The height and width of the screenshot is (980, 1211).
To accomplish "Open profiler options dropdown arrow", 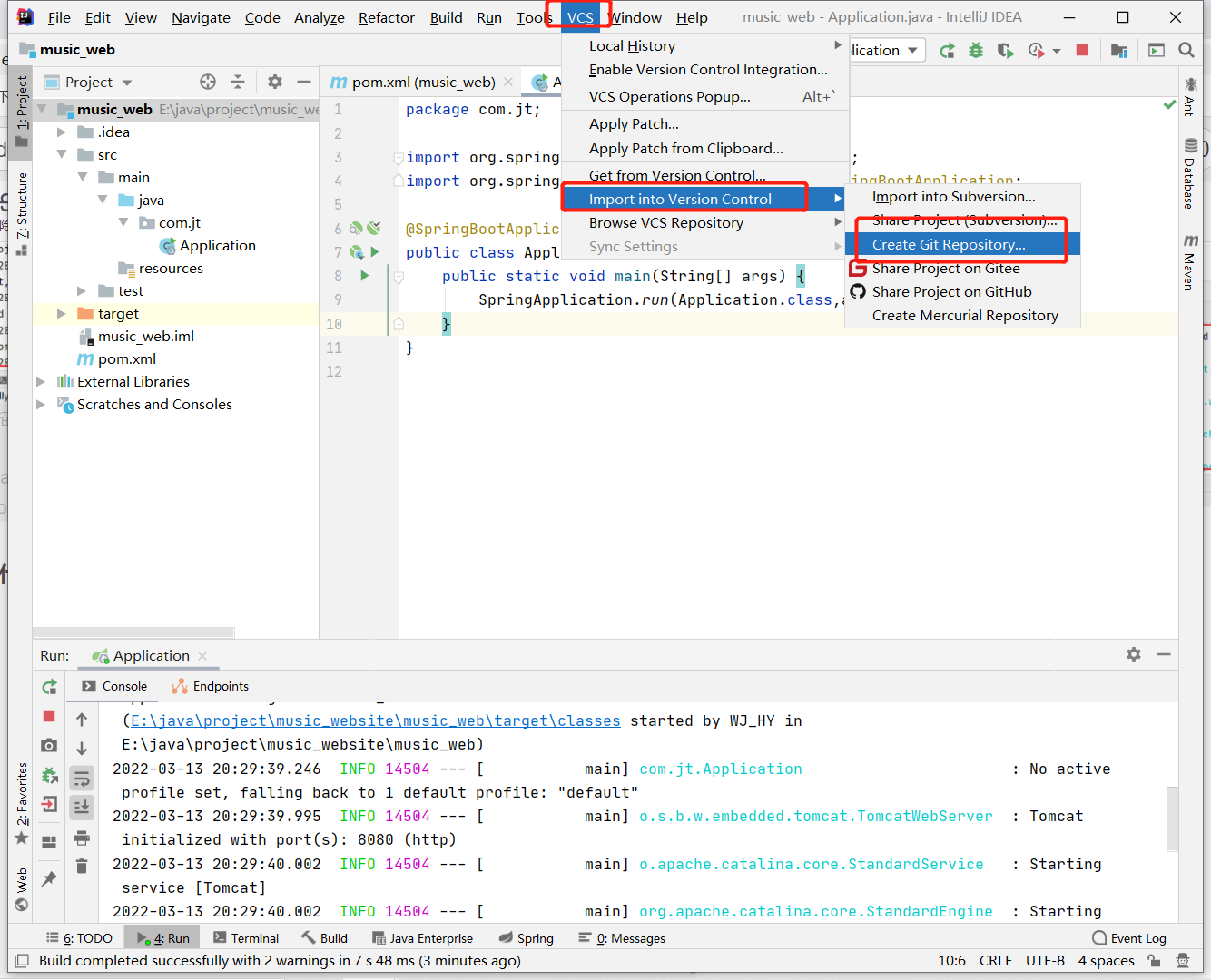I will (x=1057, y=51).
